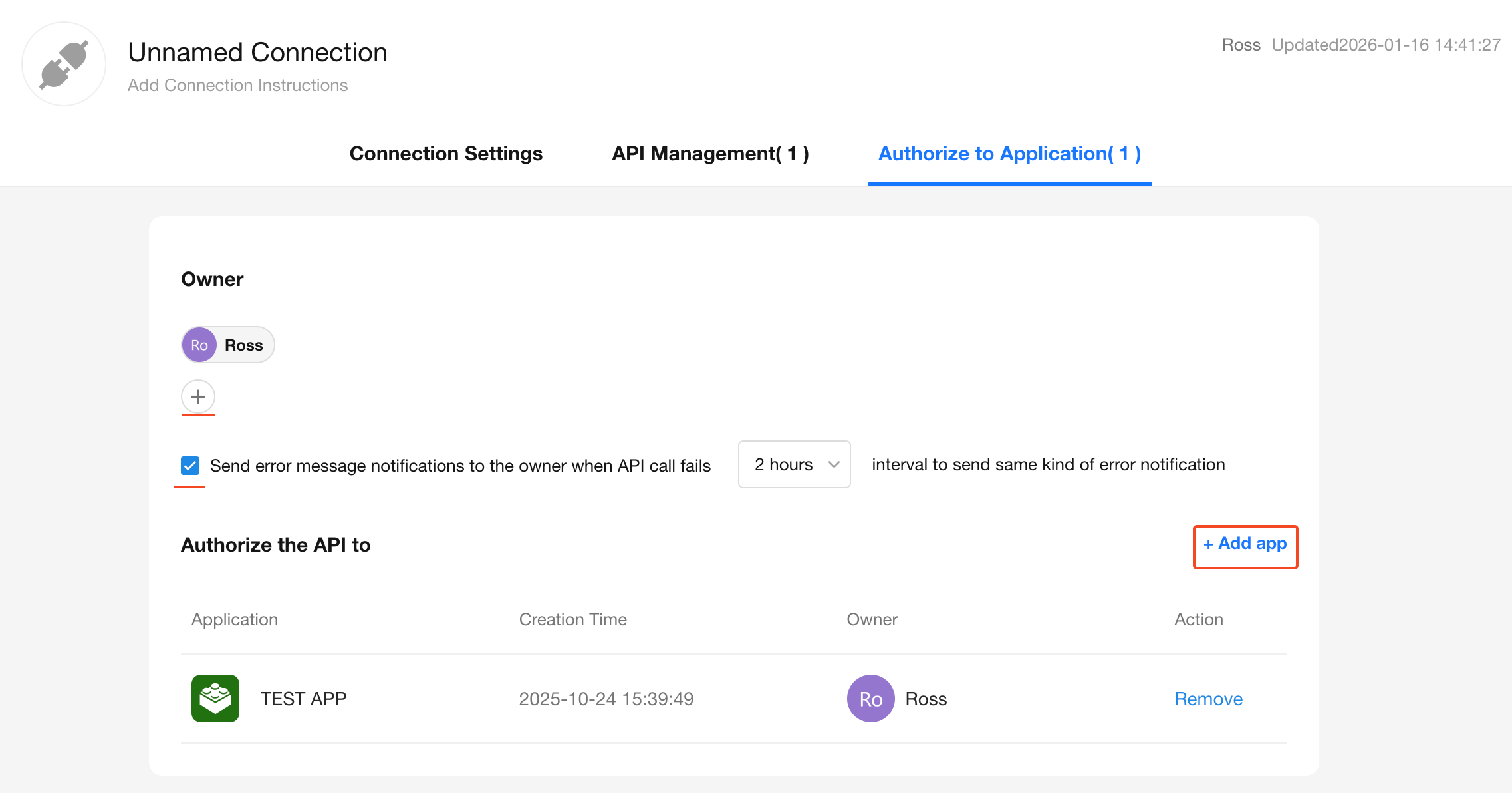Viewport: 1512px width, 793px height.
Task: Click the Application column header
Action: point(235,619)
